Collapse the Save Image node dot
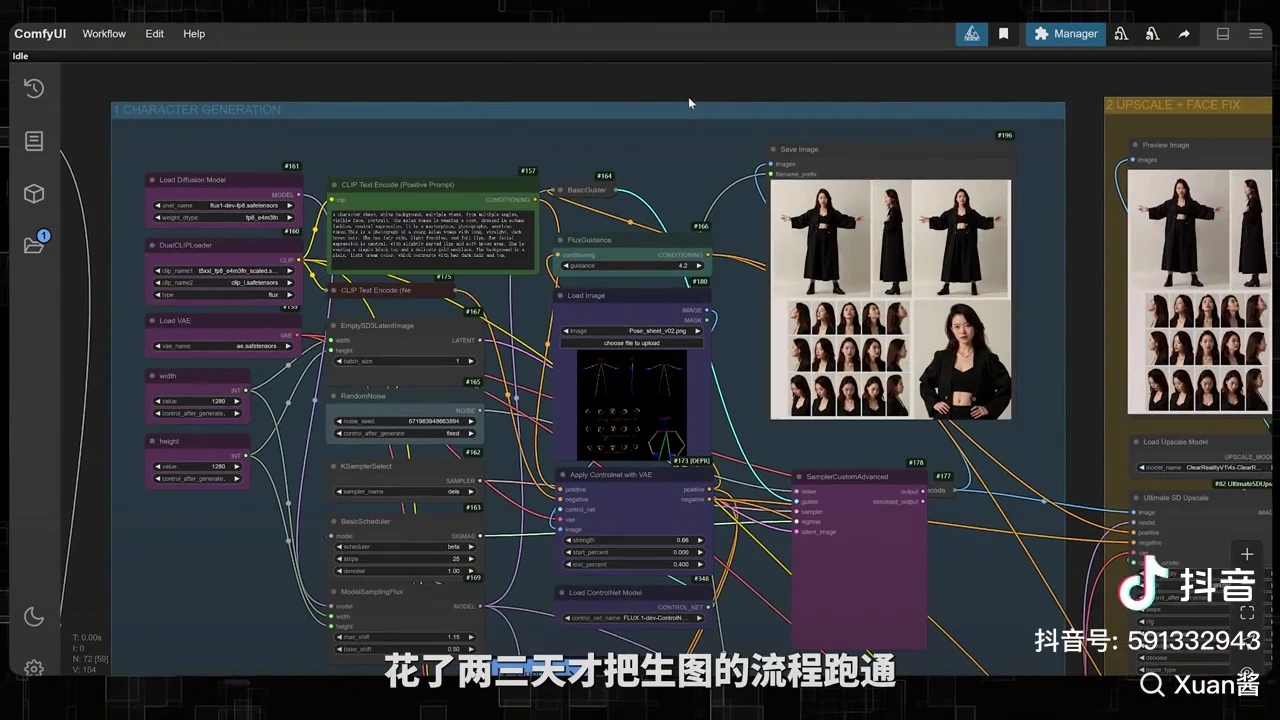 click(x=773, y=149)
